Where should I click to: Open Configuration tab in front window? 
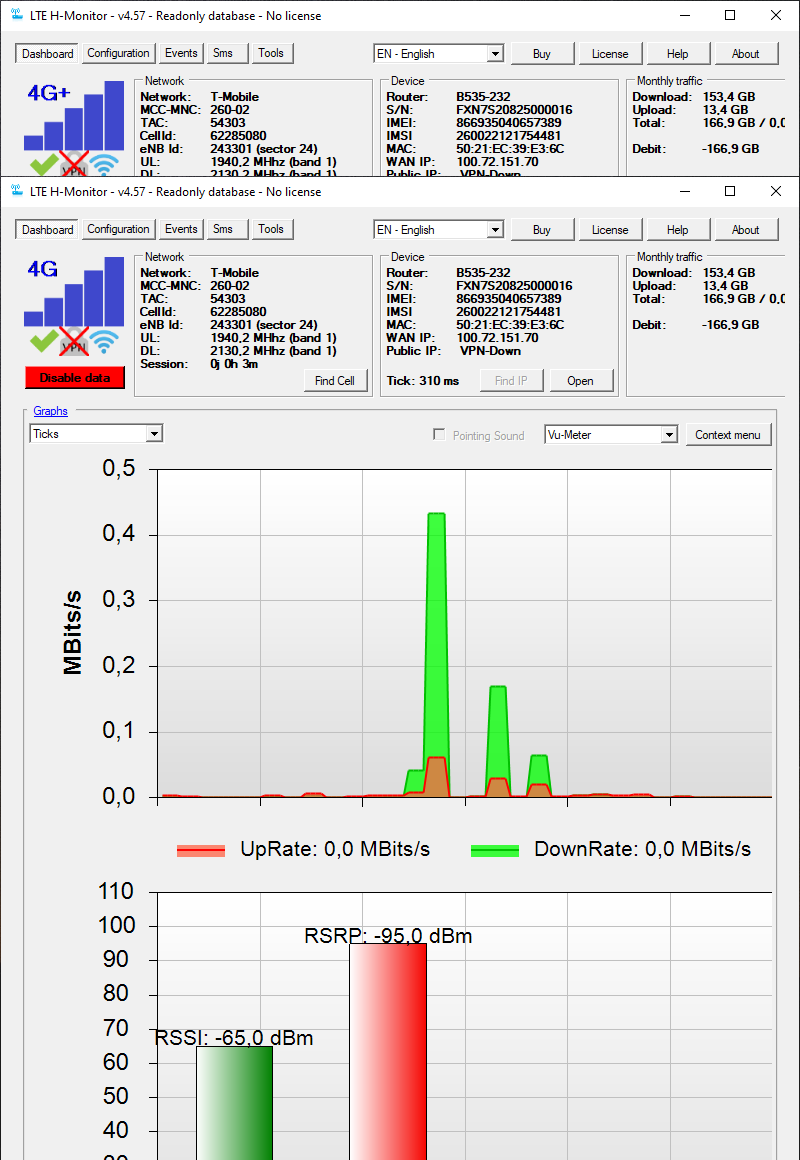click(118, 229)
